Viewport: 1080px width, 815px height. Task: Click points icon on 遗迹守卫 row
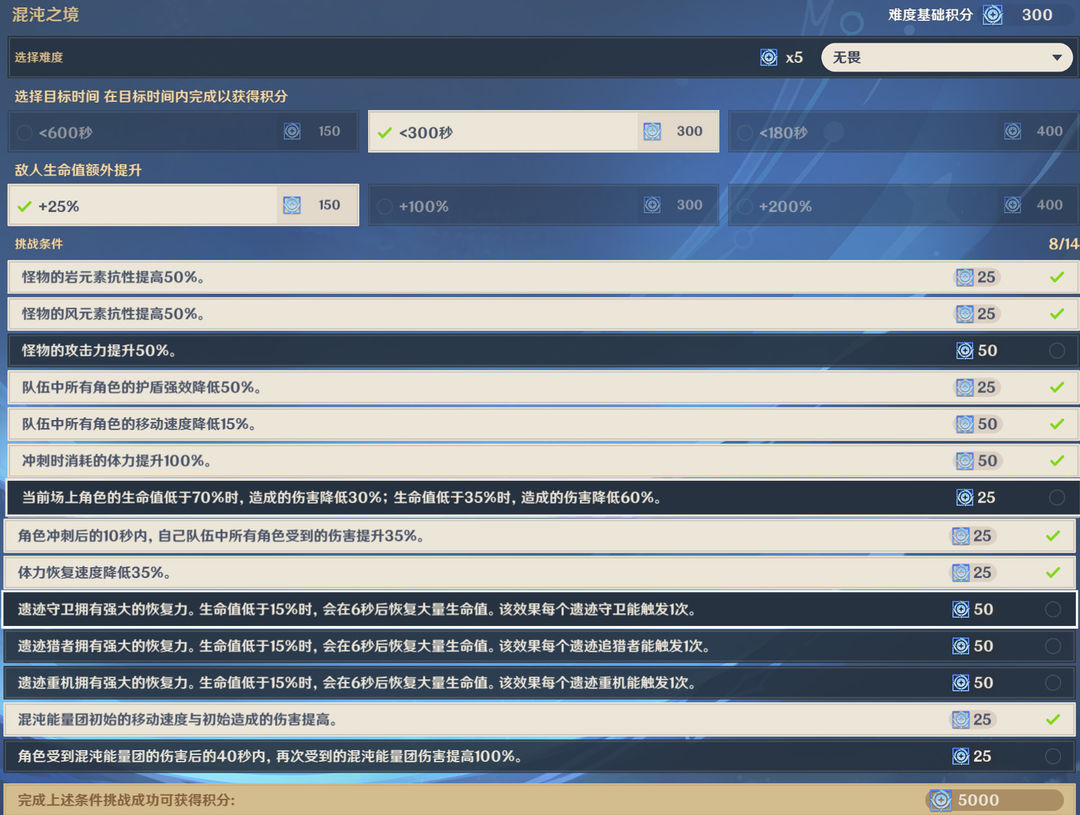tap(961, 609)
